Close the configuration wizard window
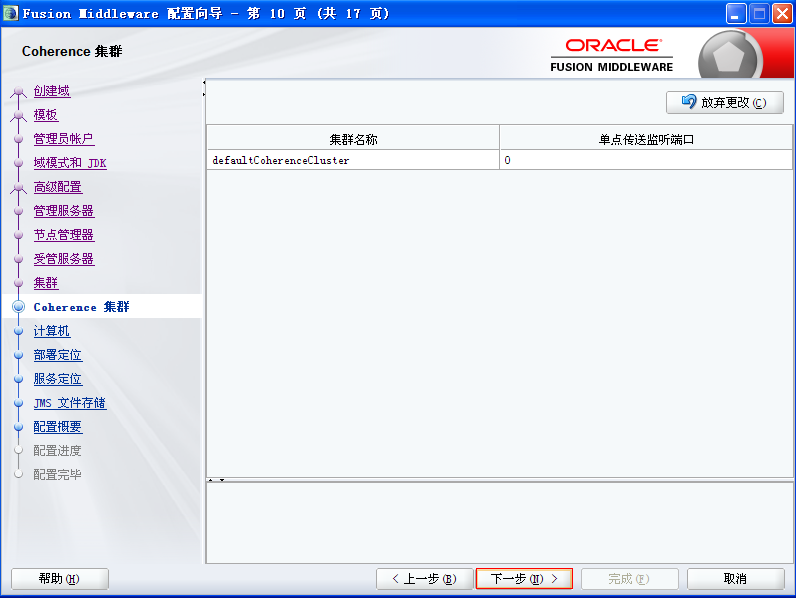The width and height of the screenshot is (796, 598). coord(782,14)
